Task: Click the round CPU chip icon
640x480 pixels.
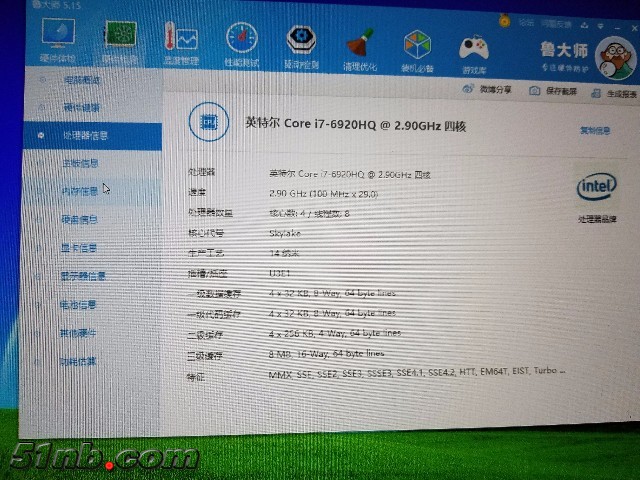Action: (x=209, y=122)
